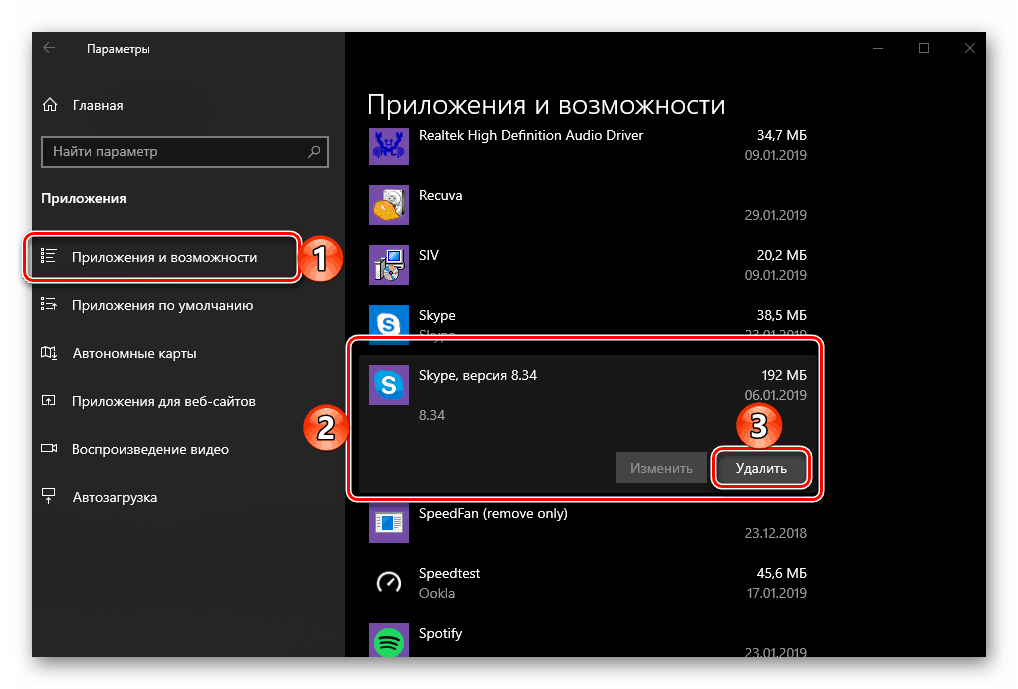Click the Приложения и возможности page heading
This screenshot has width=1018, height=689.
tap(546, 105)
